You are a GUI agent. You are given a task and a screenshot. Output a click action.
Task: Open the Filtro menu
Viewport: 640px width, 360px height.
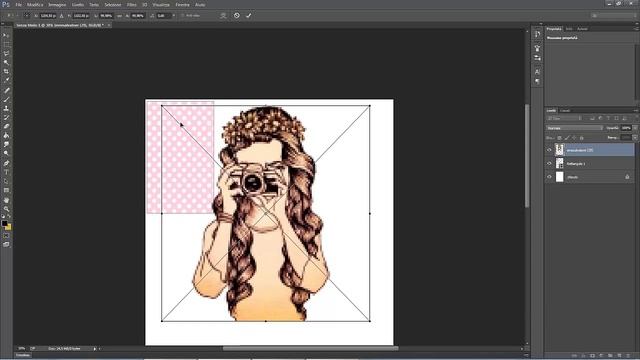(131, 4)
